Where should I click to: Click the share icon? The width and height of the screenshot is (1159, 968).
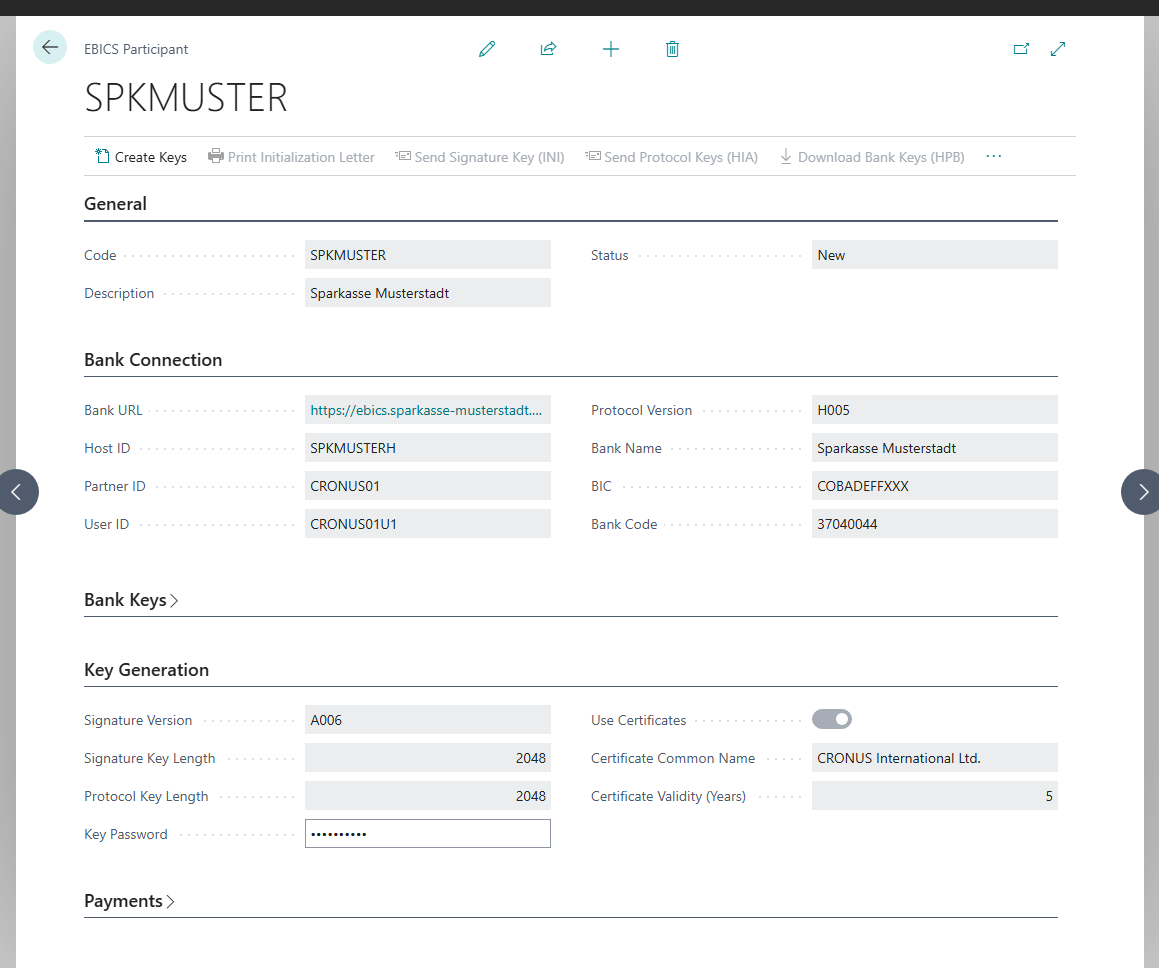(x=548, y=49)
